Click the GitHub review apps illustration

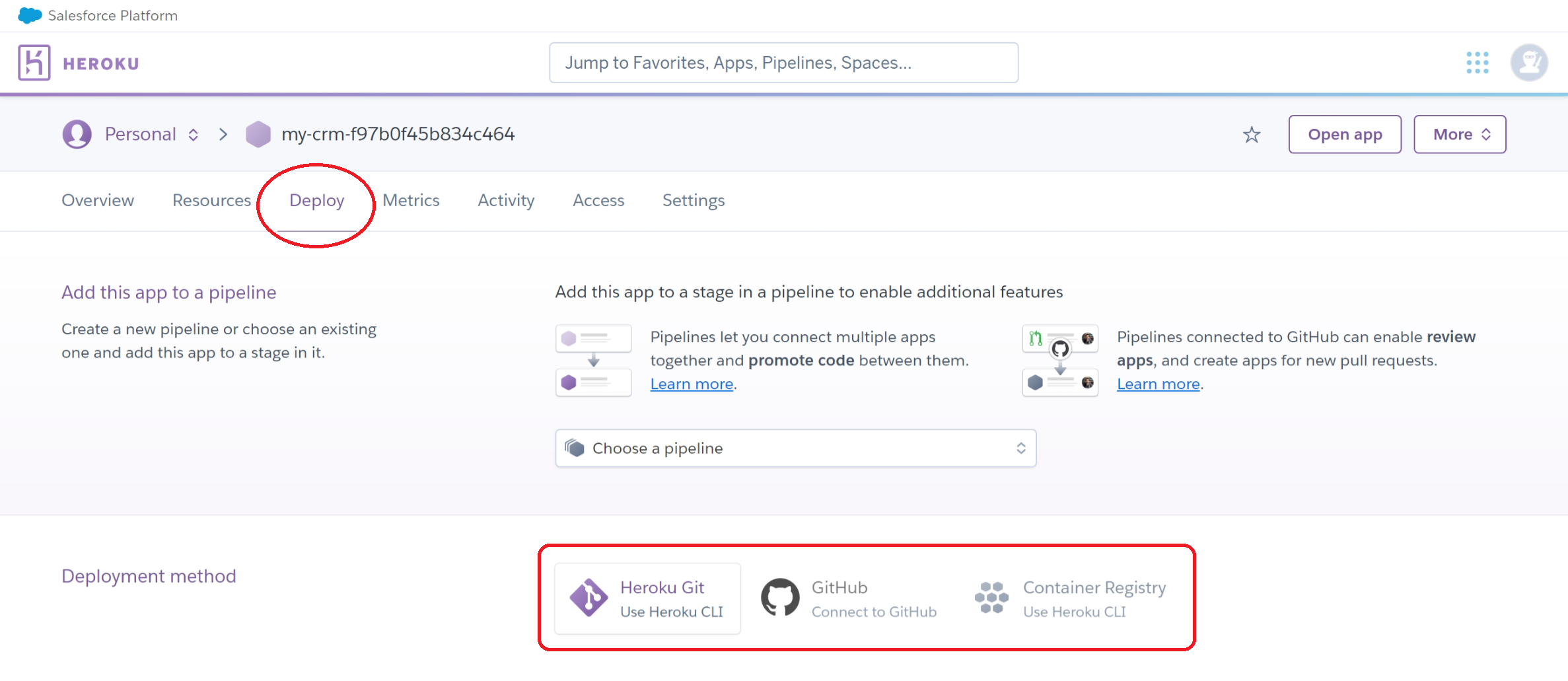point(1060,360)
